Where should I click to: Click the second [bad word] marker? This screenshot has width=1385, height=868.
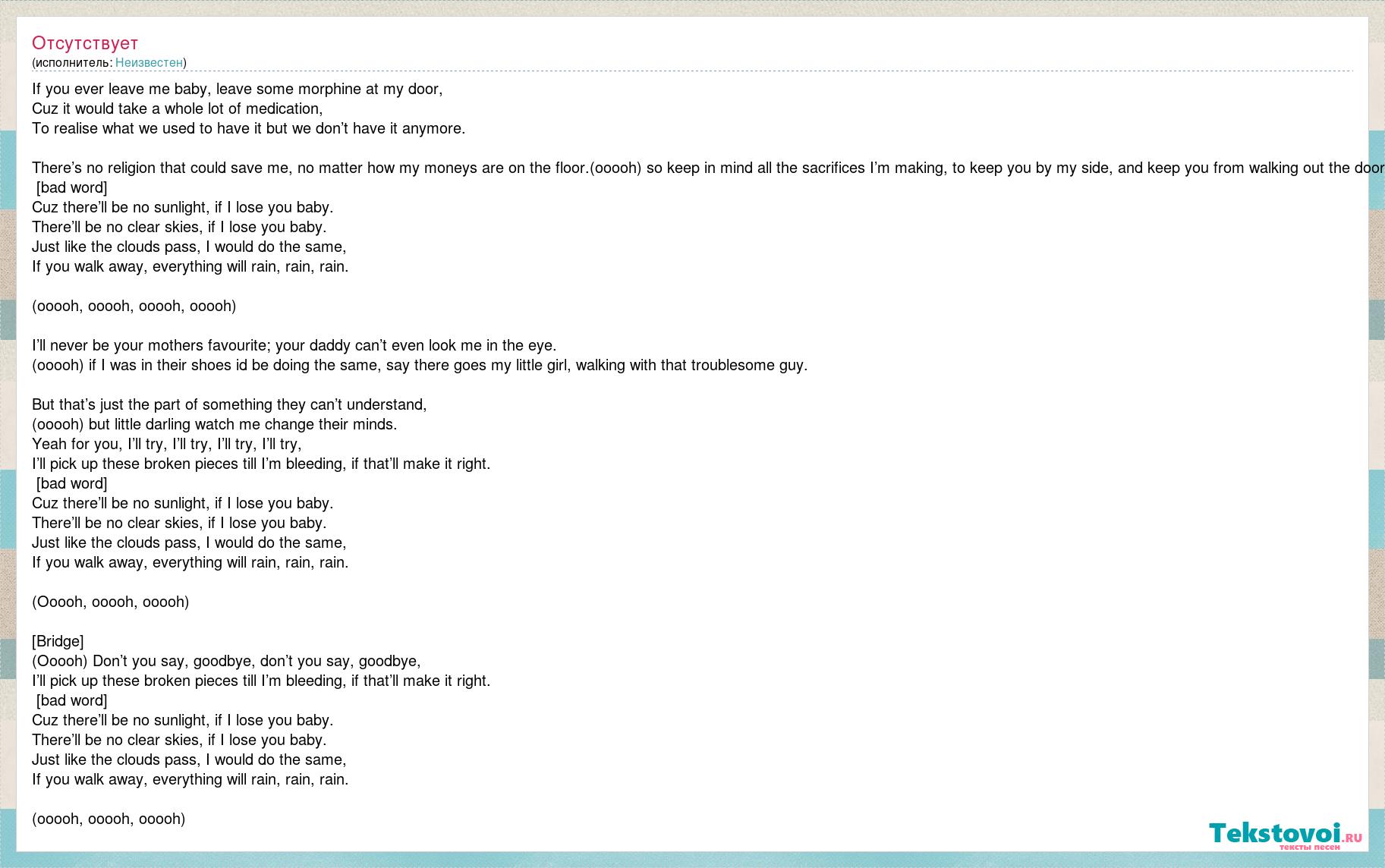click(72, 483)
